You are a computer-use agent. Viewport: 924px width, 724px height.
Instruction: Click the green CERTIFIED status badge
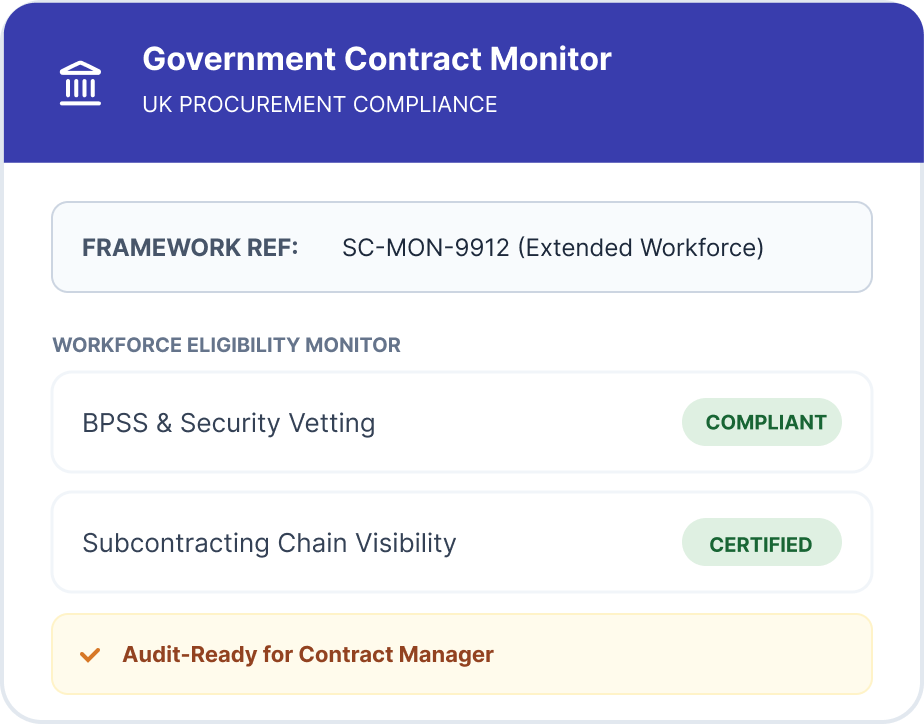[760, 544]
